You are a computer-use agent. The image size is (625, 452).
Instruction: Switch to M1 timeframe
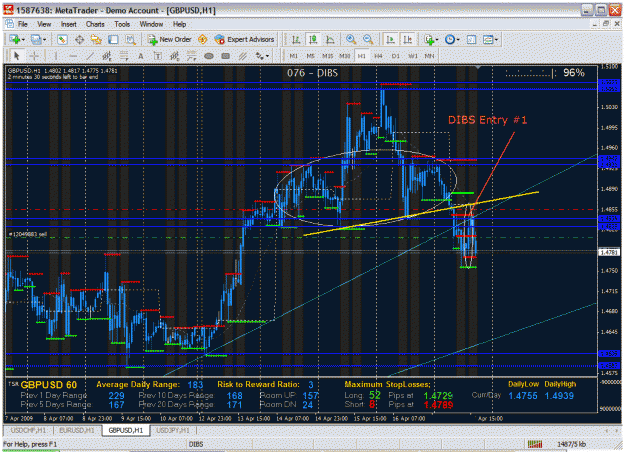click(293, 56)
